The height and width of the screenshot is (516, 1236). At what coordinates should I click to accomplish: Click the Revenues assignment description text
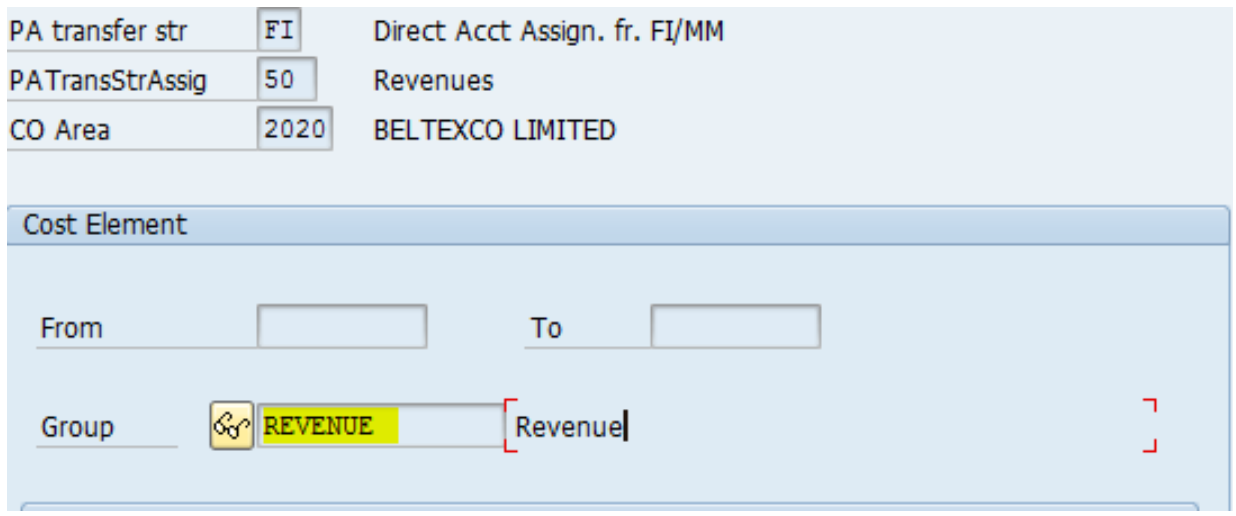434,81
